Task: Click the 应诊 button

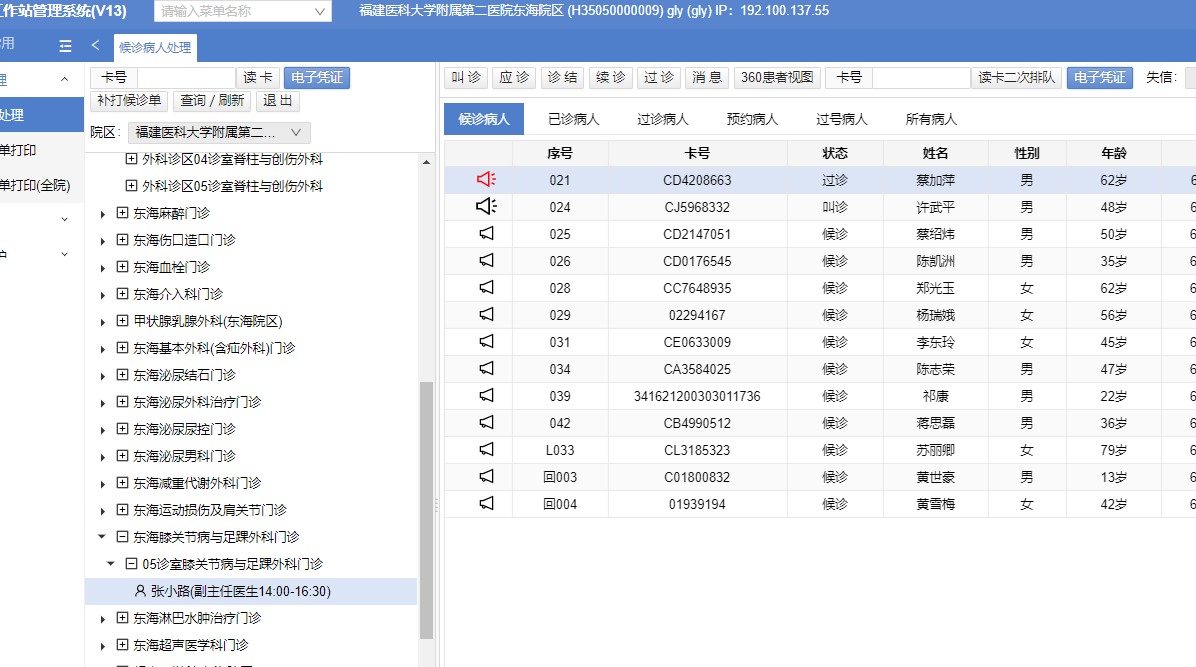Action: pos(514,78)
